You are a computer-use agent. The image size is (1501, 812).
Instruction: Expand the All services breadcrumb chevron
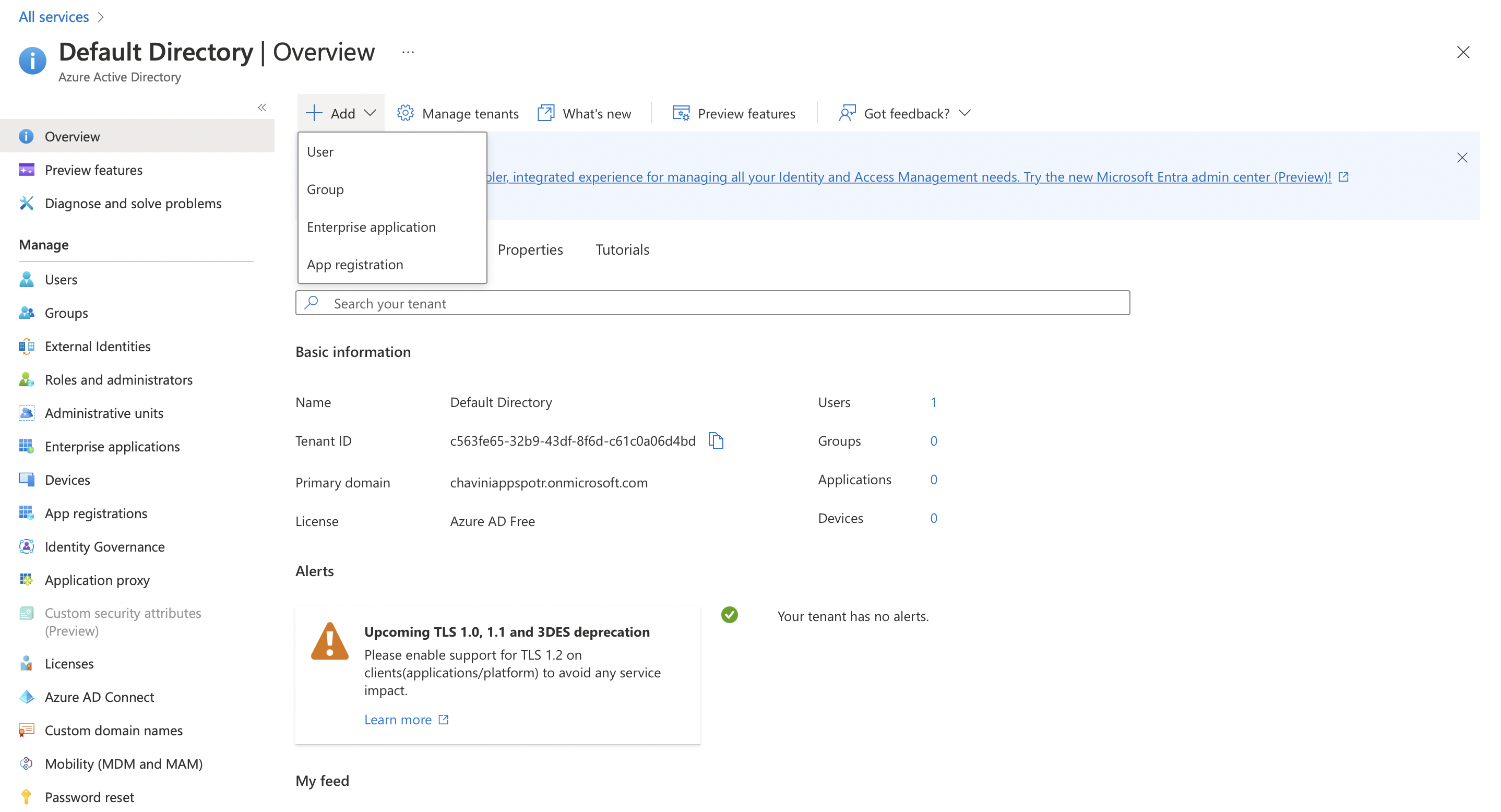click(x=101, y=17)
